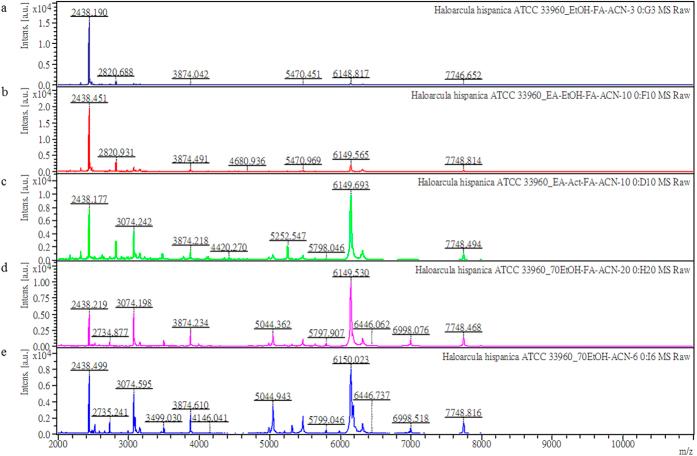The width and height of the screenshot is (697, 456).
Task: Click the 10000 tick on the m/z axis
Action: (622, 444)
